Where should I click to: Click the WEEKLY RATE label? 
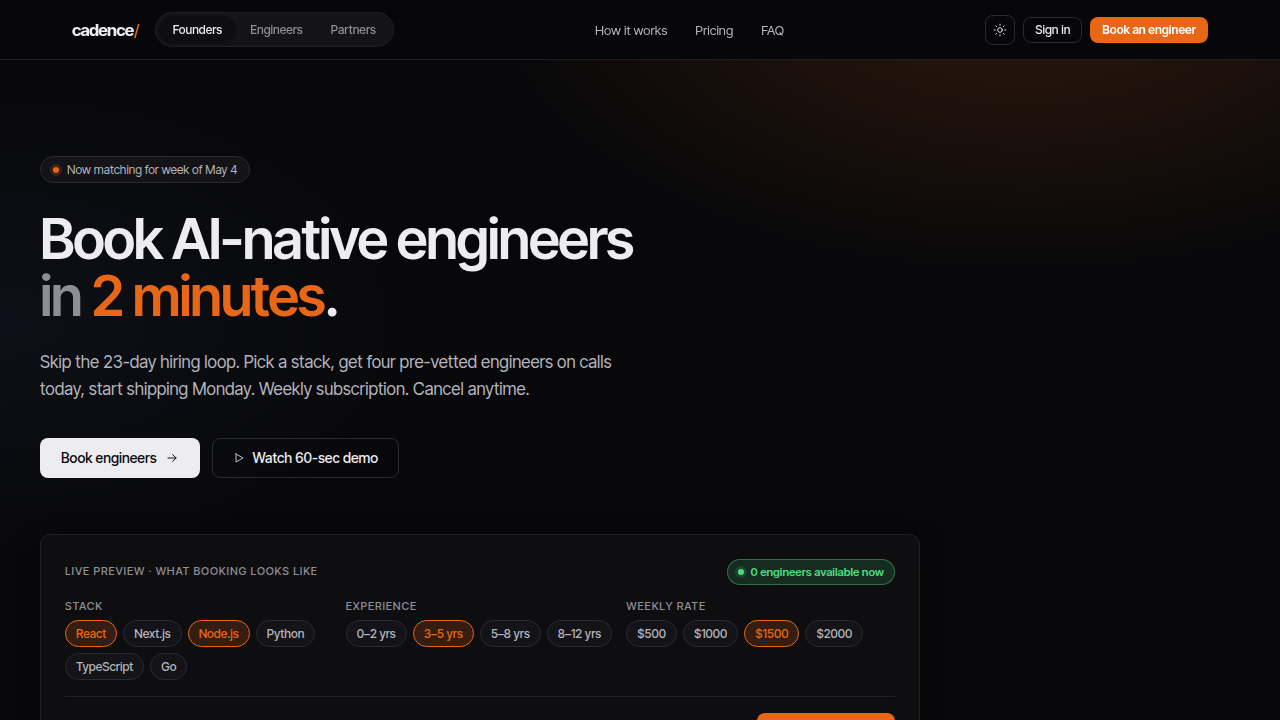(666, 606)
